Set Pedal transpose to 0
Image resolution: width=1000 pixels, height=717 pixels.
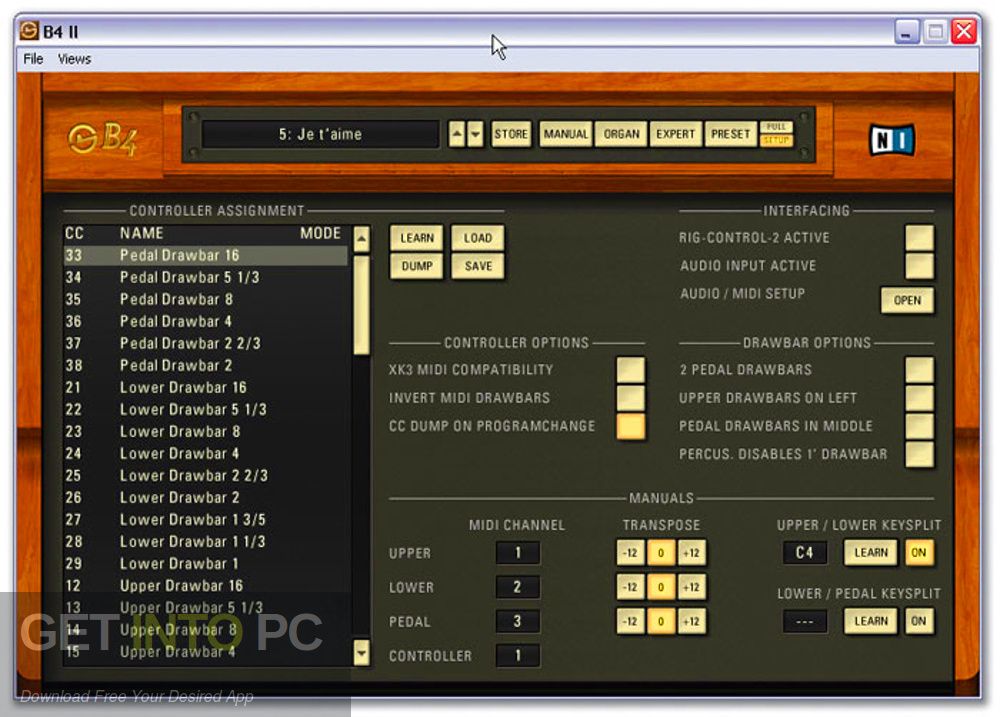(661, 621)
